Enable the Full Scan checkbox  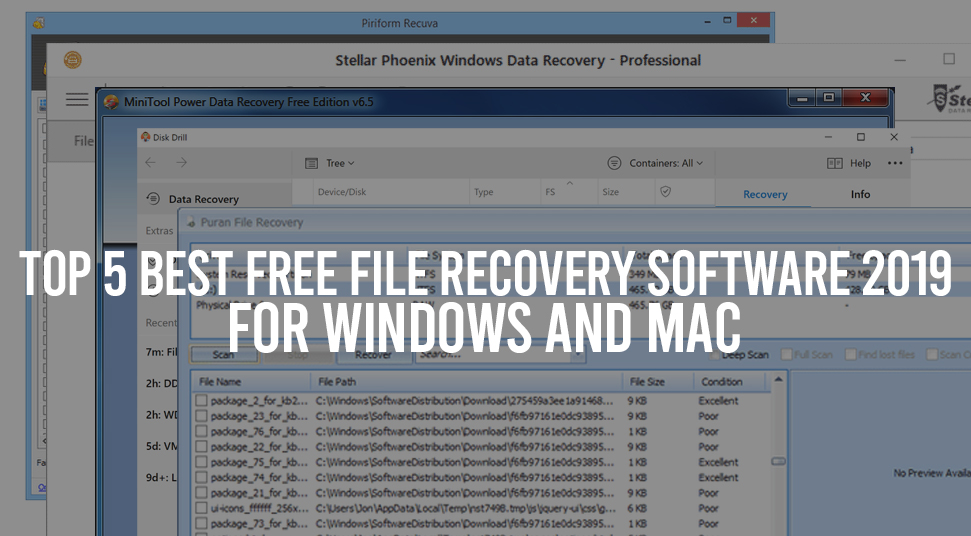coord(786,355)
